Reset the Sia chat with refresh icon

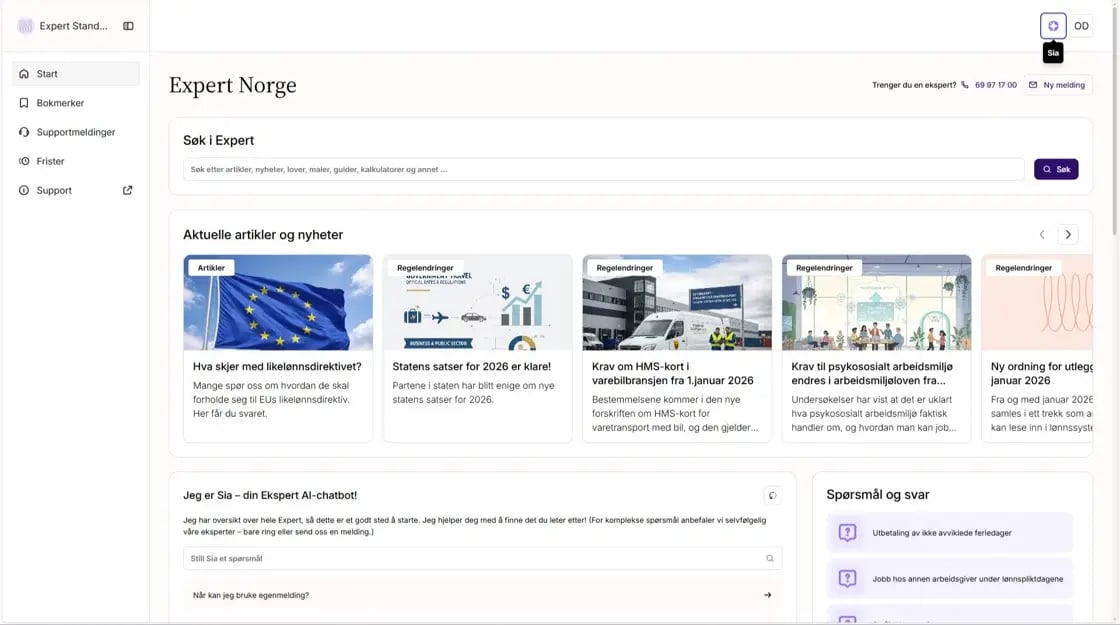[772, 495]
